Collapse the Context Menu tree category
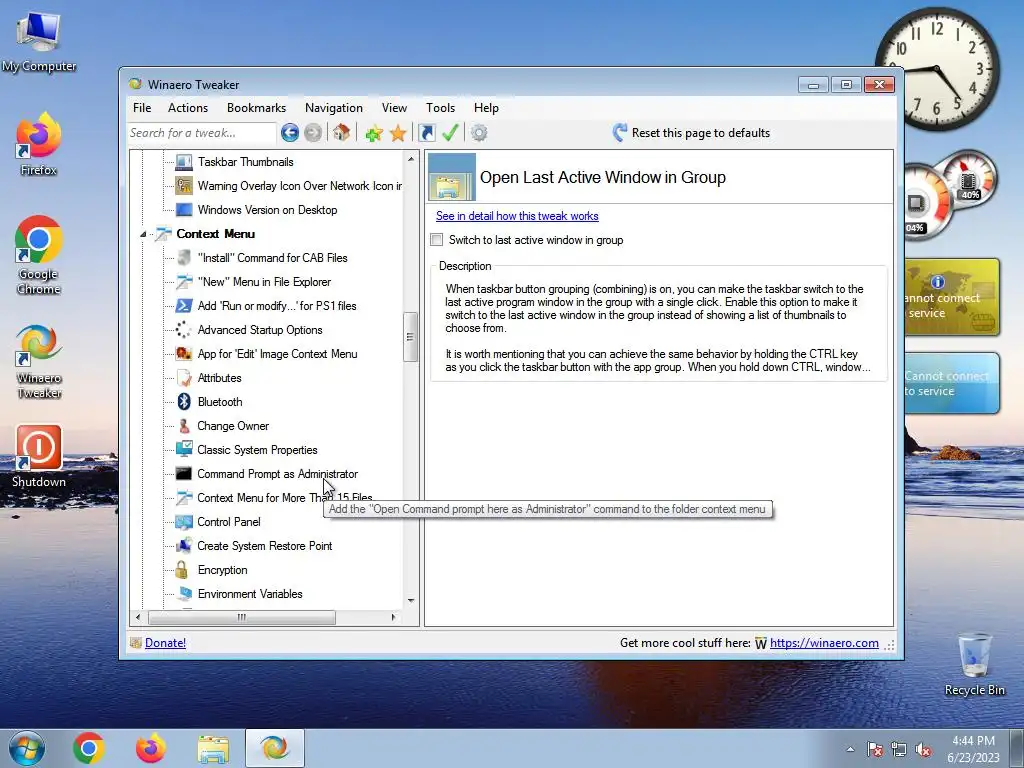Image resolution: width=1024 pixels, height=768 pixels. pyautogui.click(x=143, y=234)
